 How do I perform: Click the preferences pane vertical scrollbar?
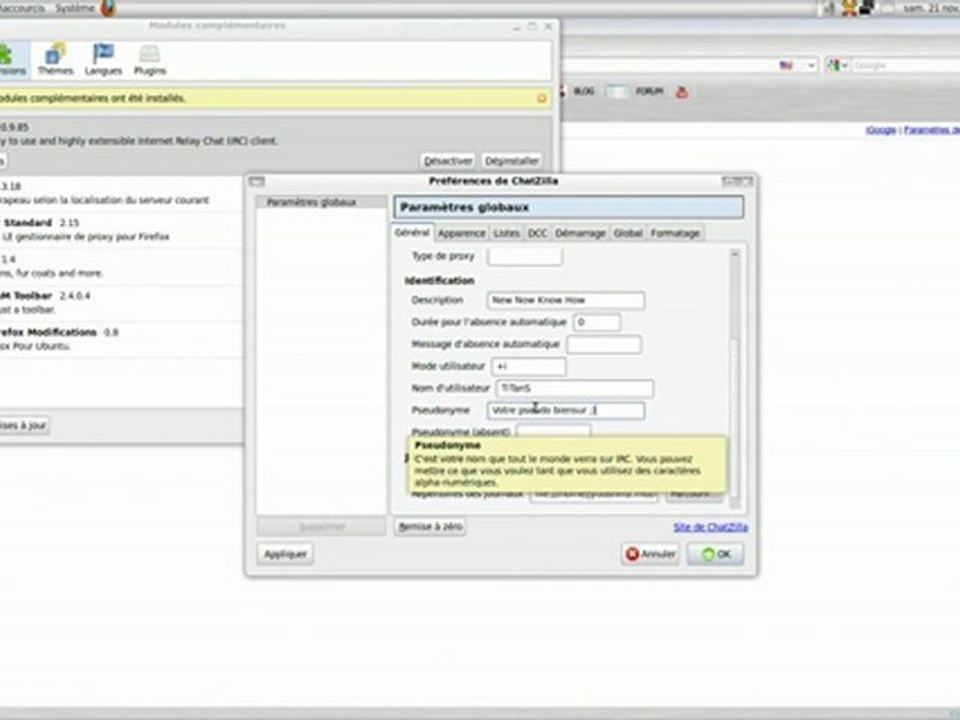tap(735, 378)
